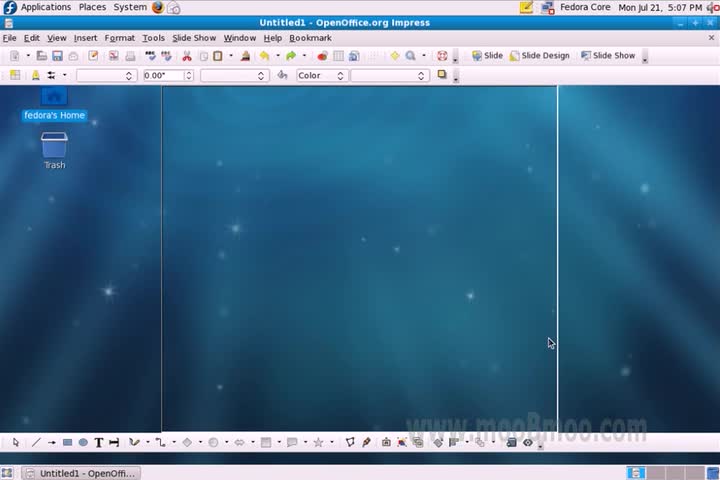Select the Text tool
This screenshot has height=480, width=720.
(99, 442)
